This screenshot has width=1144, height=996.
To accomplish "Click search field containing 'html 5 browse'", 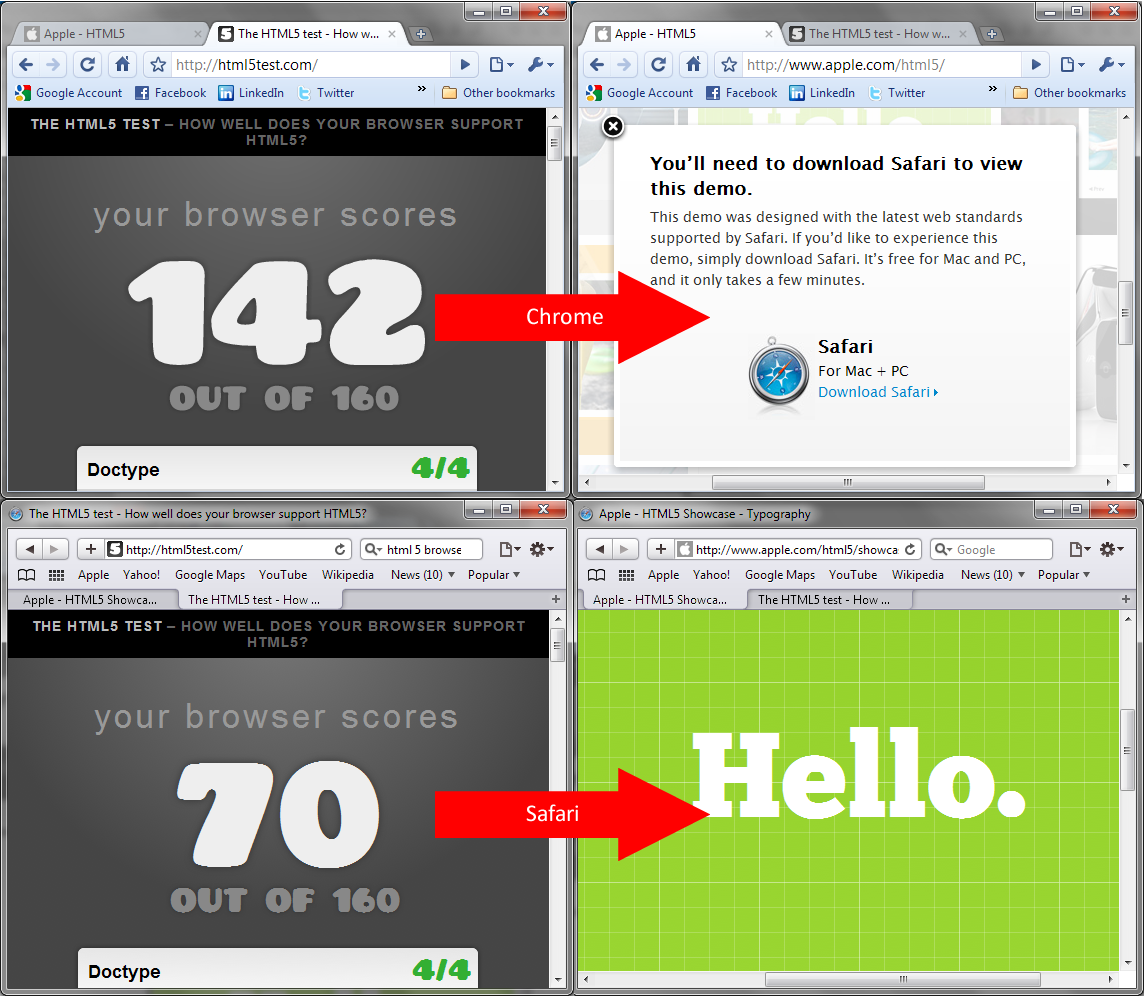I will (x=422, y=549).
